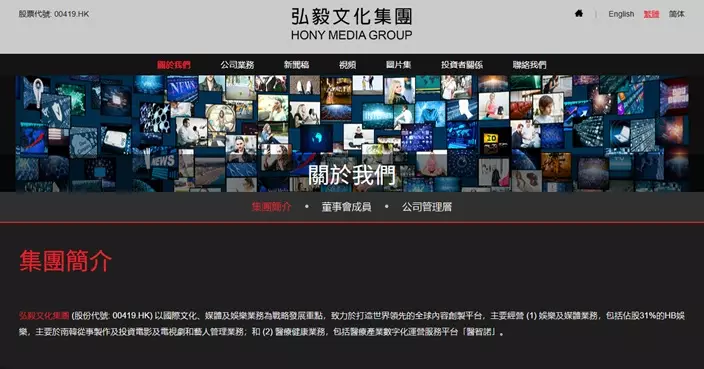The height and width of the screenshot is (369, 704).
Task: Switch to the 集團簡介 tab
Action: click(271, 206)
